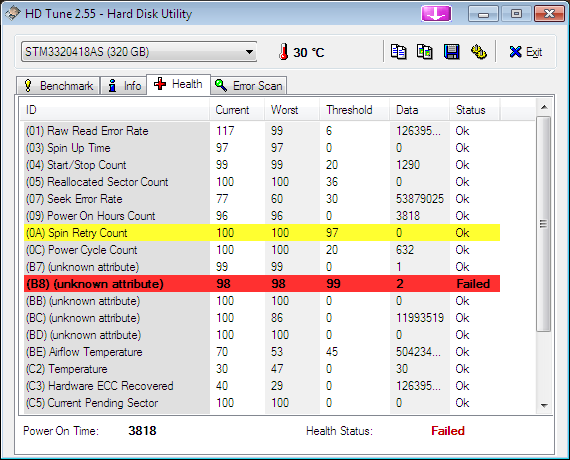Select the Health tab
Image resolution: width=570 pixels, height=460 pixels.
point(178,84)
